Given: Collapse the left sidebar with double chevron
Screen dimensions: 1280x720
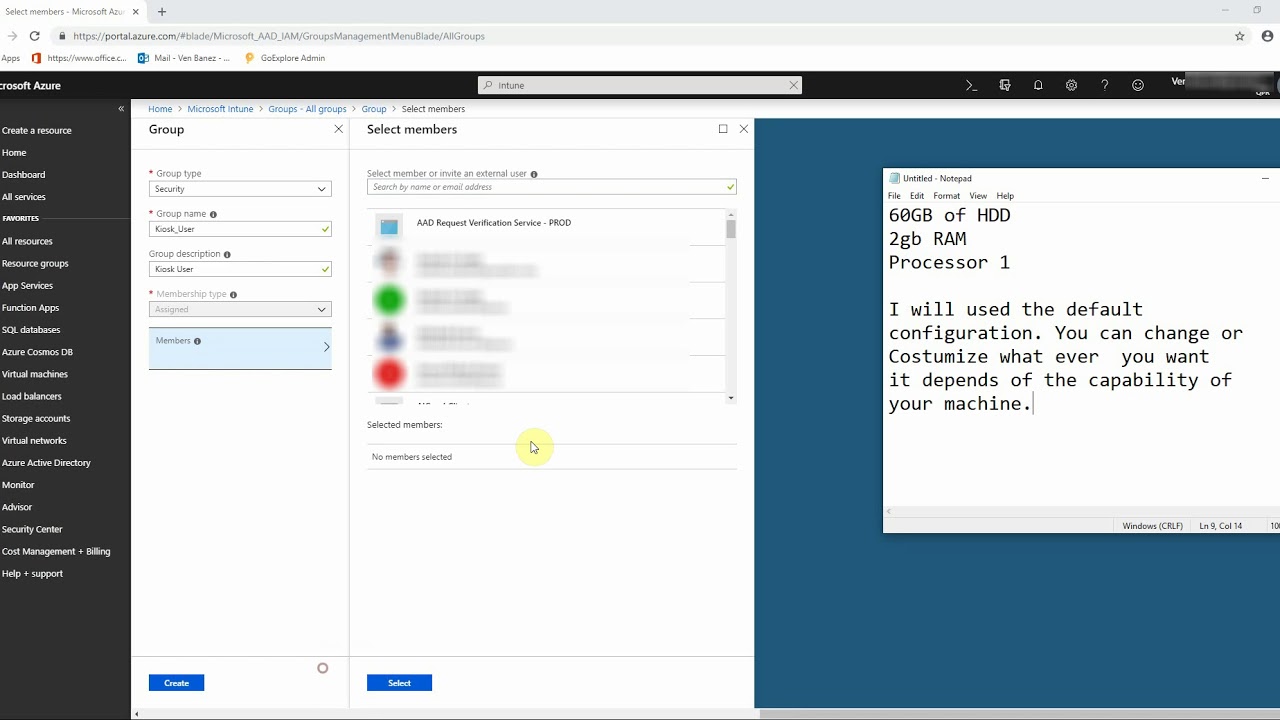Looking at the screenshot, I should coord(121,108).
